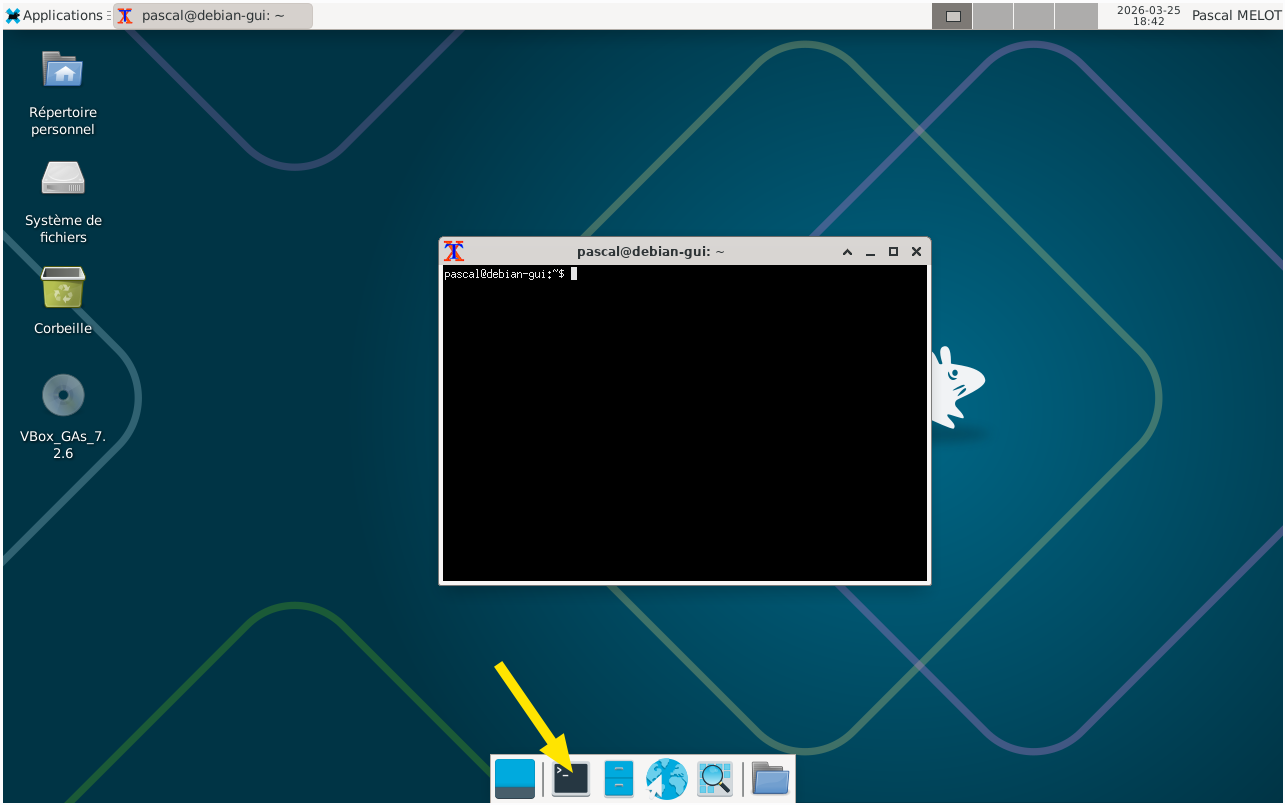Select the Répertoire personnel desktop icon

pos(63,71)
